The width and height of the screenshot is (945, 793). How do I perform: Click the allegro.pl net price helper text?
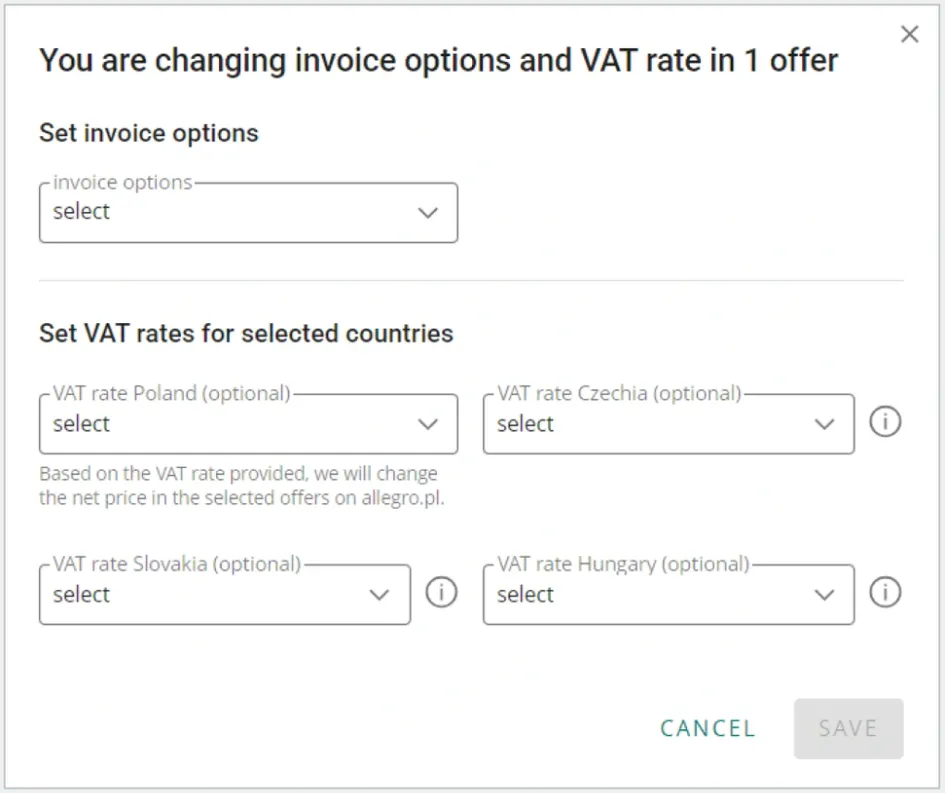241,485
